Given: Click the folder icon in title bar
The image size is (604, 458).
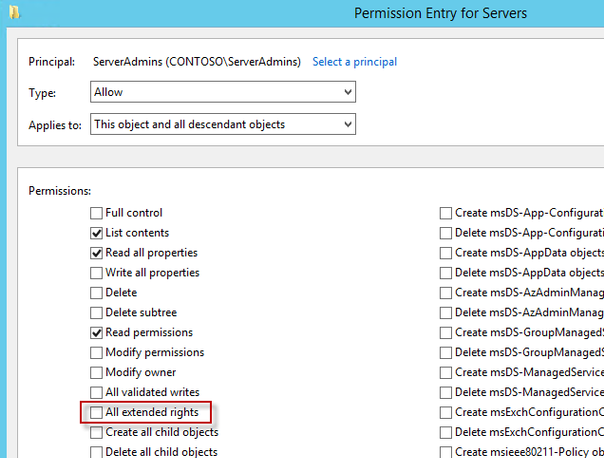Looking at the screenshot, I should click(x=10, y=14).
